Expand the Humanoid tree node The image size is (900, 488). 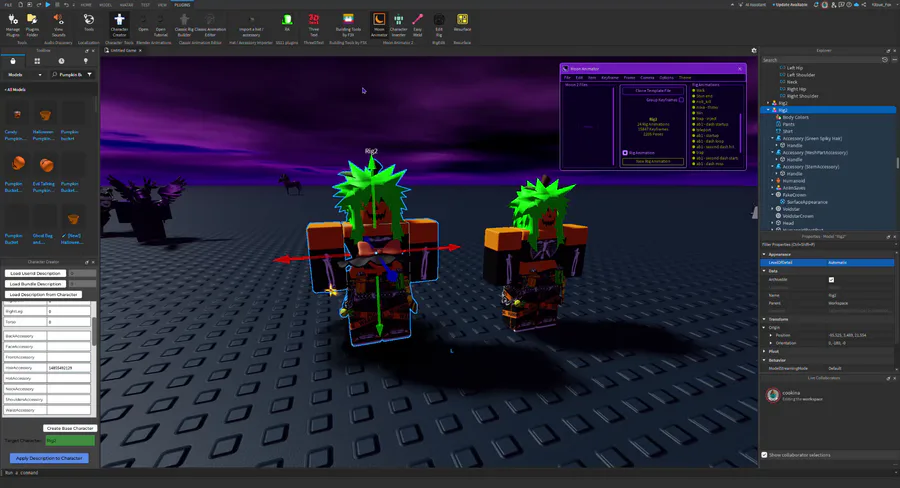[773, 181]
